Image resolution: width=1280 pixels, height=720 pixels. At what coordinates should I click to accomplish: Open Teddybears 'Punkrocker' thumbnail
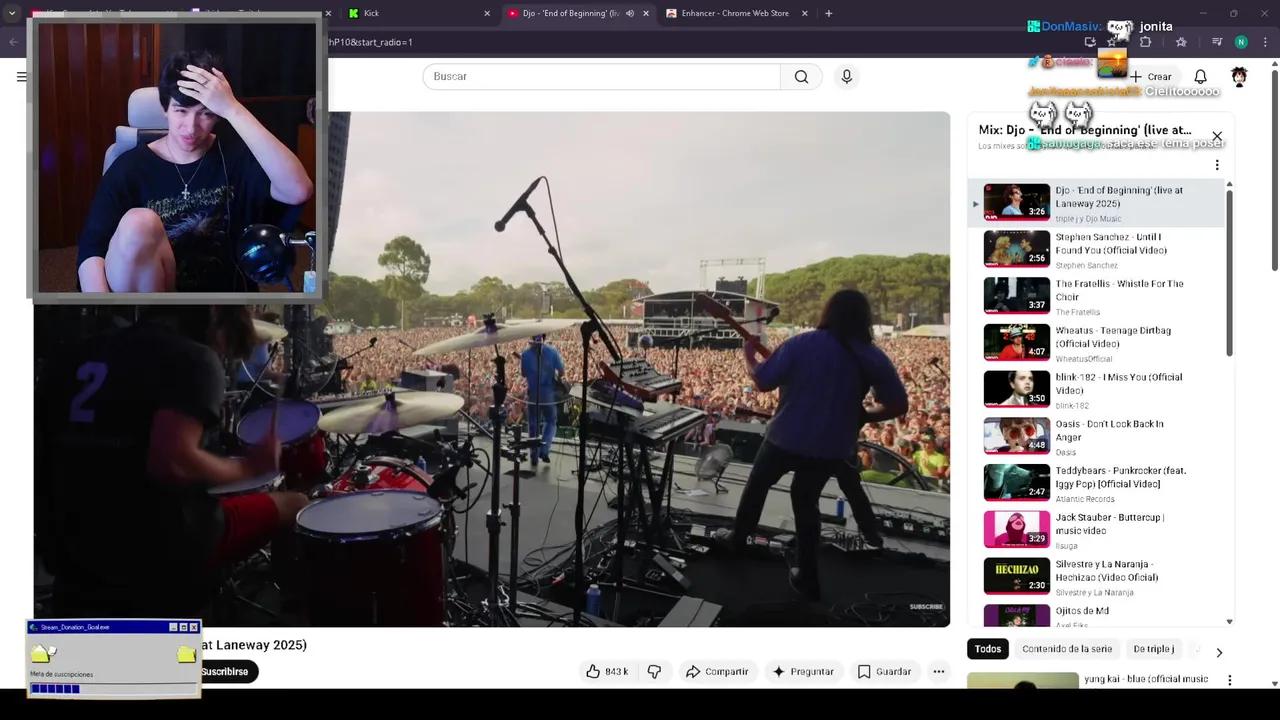tap(1016, 482)
